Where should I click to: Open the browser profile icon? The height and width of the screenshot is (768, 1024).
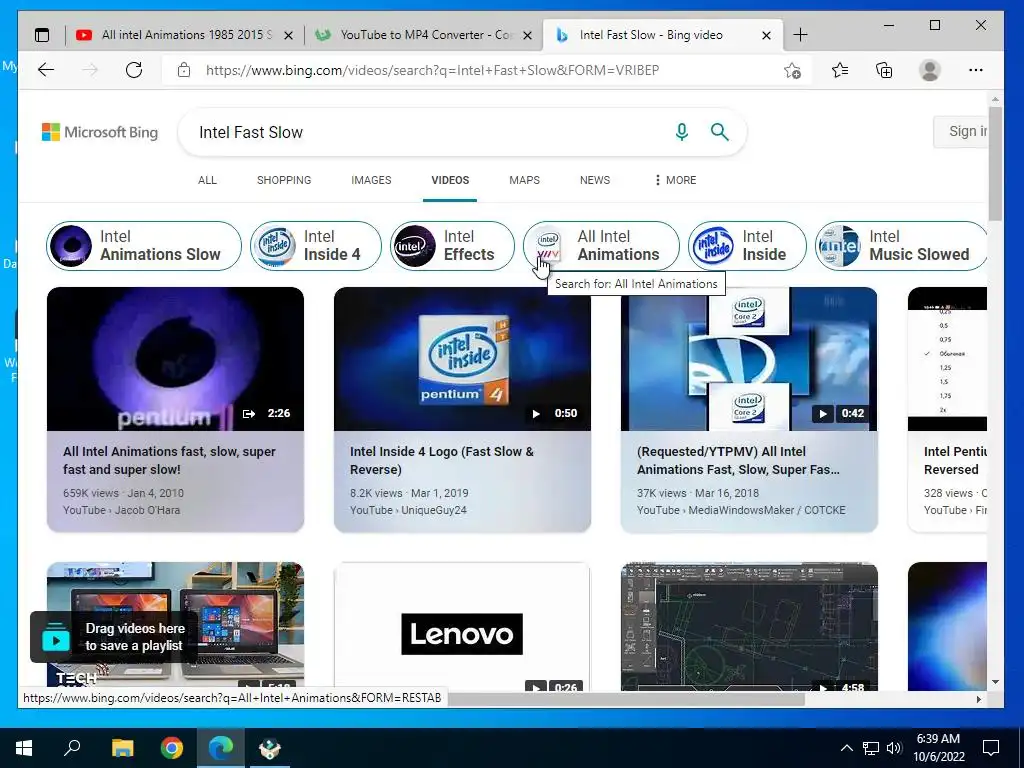[x=929, y=70]
